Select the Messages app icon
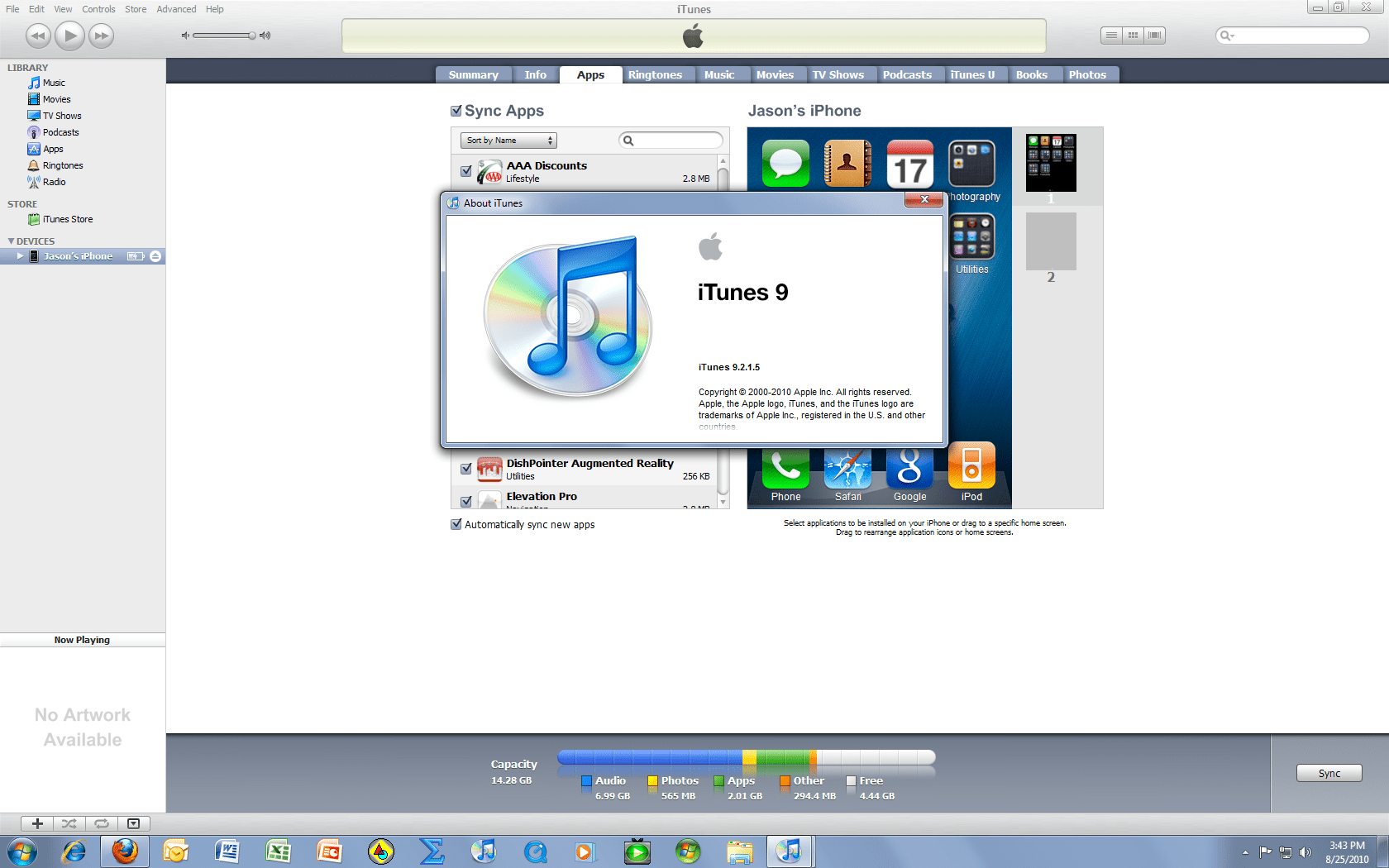This screenshot has width=1389, height=868. coord(785,163)
